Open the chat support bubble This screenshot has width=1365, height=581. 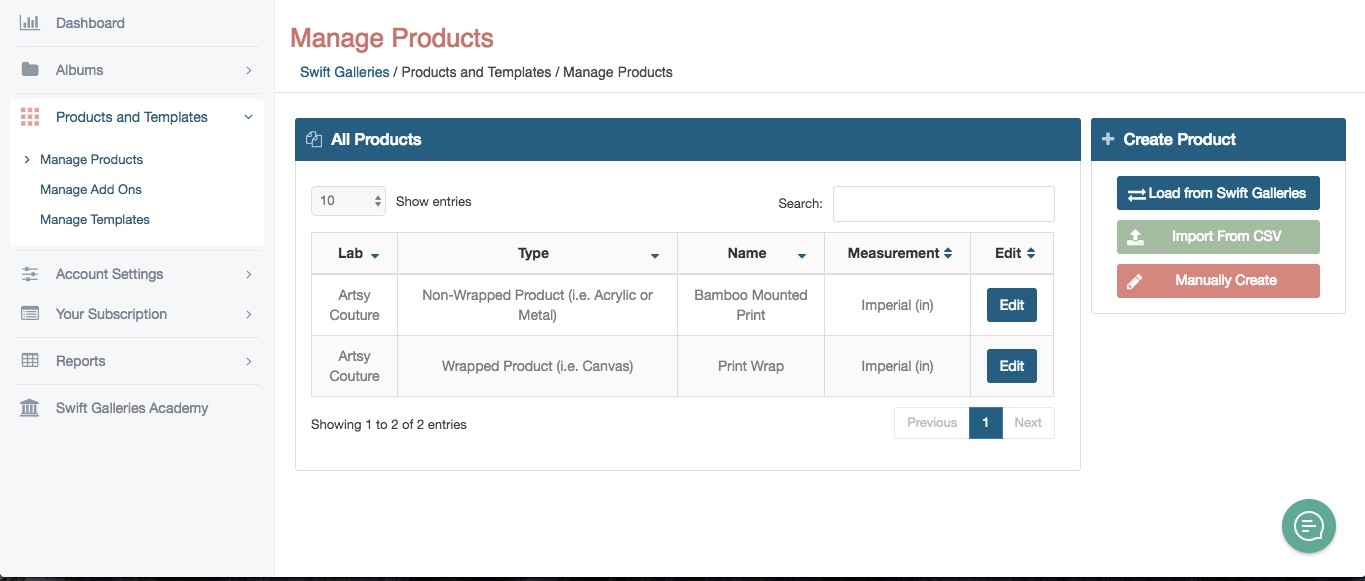(1309, 526)
